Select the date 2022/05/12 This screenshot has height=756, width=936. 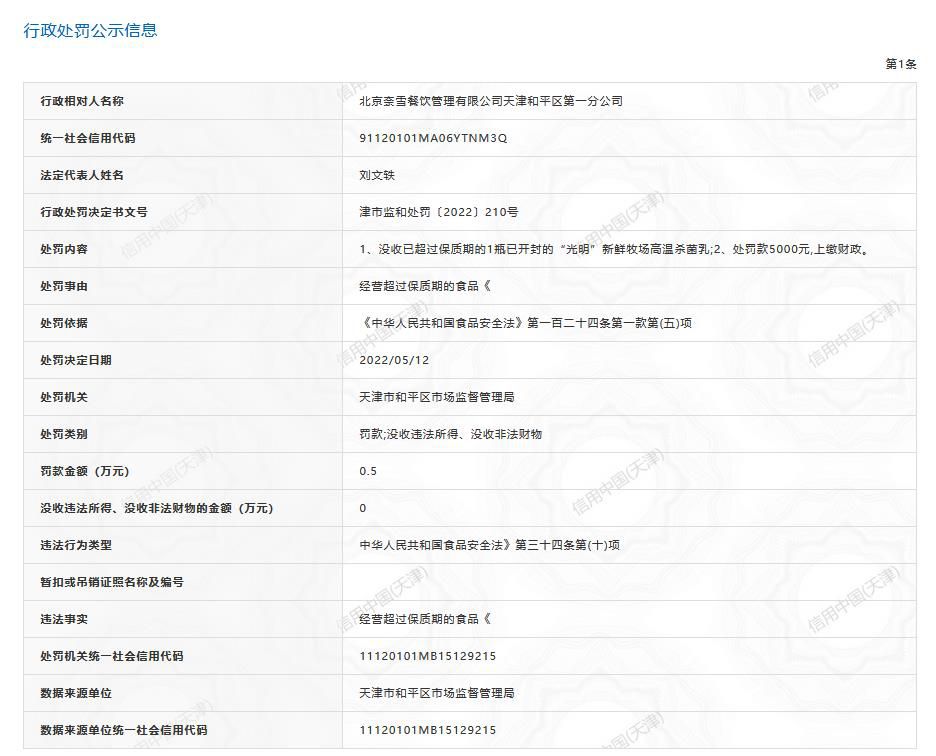[394, 360]
